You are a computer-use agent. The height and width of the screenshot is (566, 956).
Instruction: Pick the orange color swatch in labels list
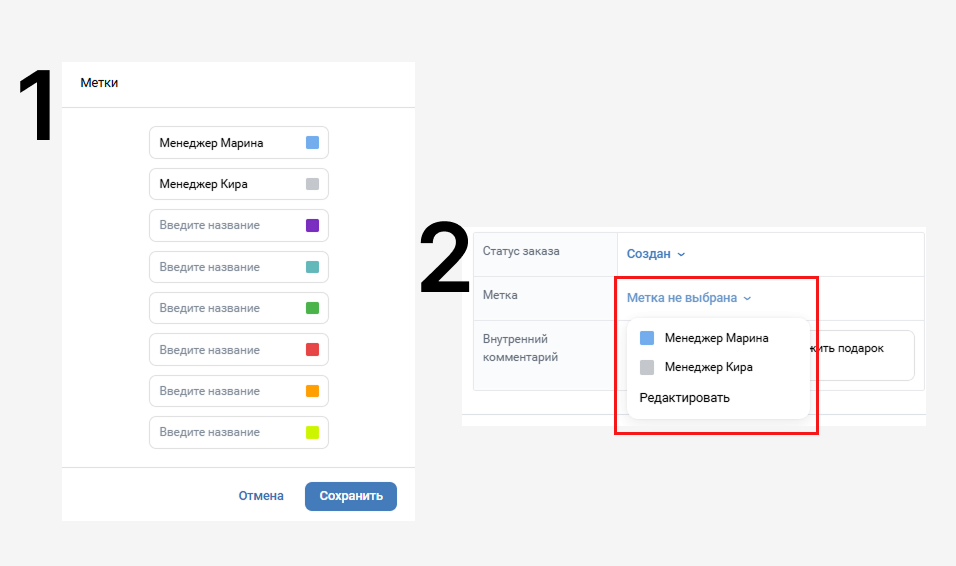(312, 391)
